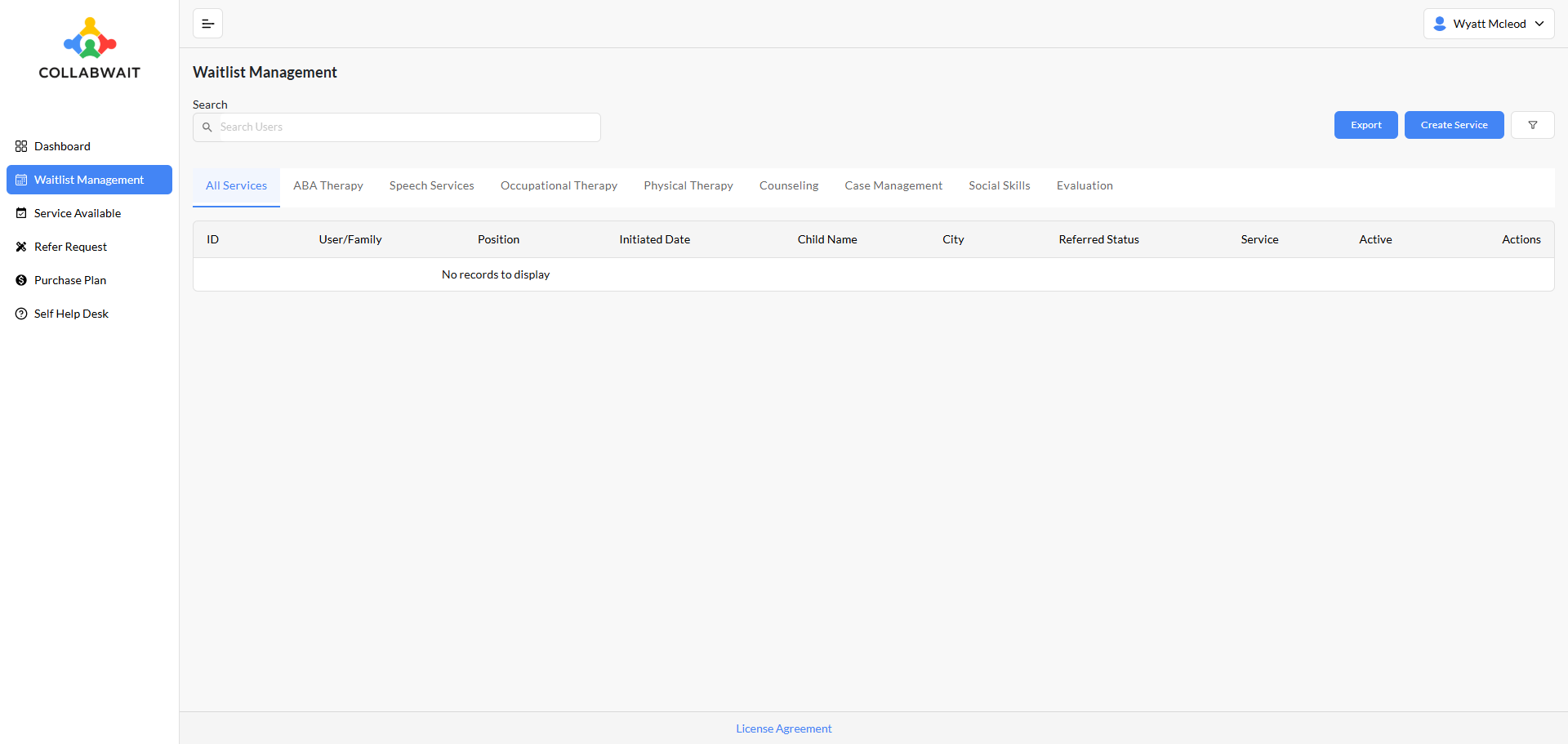
Task: Show the Evaluation tab
Action: coord(1084,186)
